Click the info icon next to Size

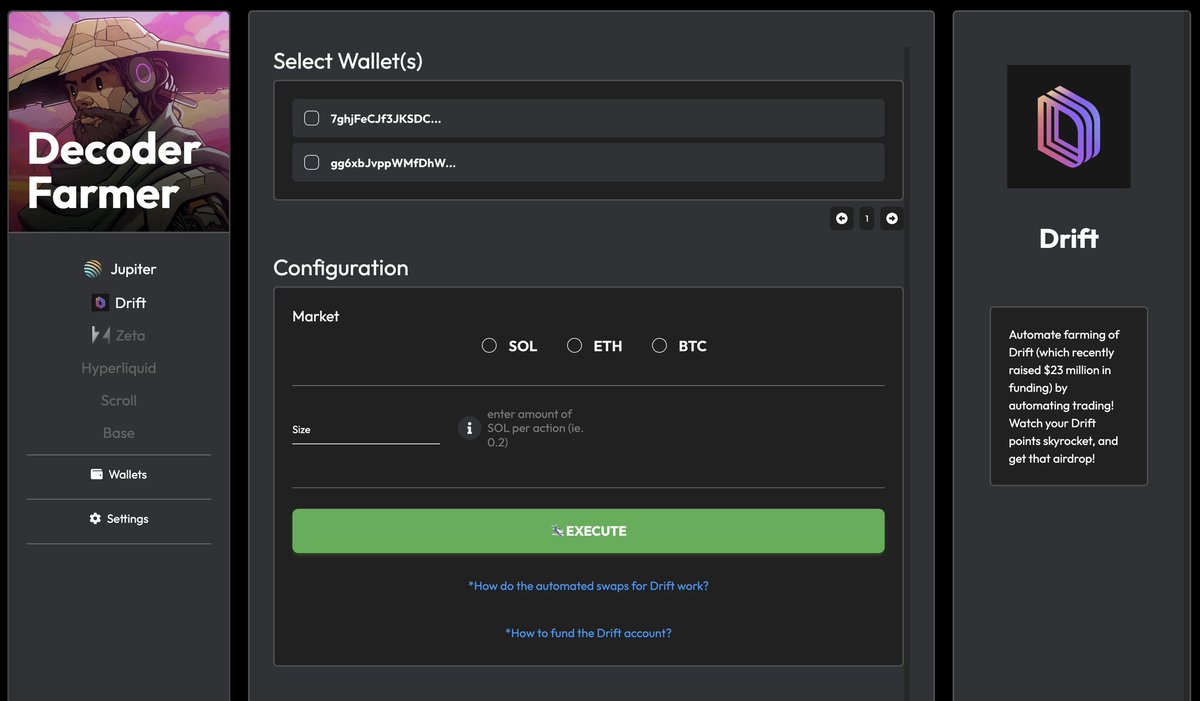pyautogui.click(x=469, y=428)
